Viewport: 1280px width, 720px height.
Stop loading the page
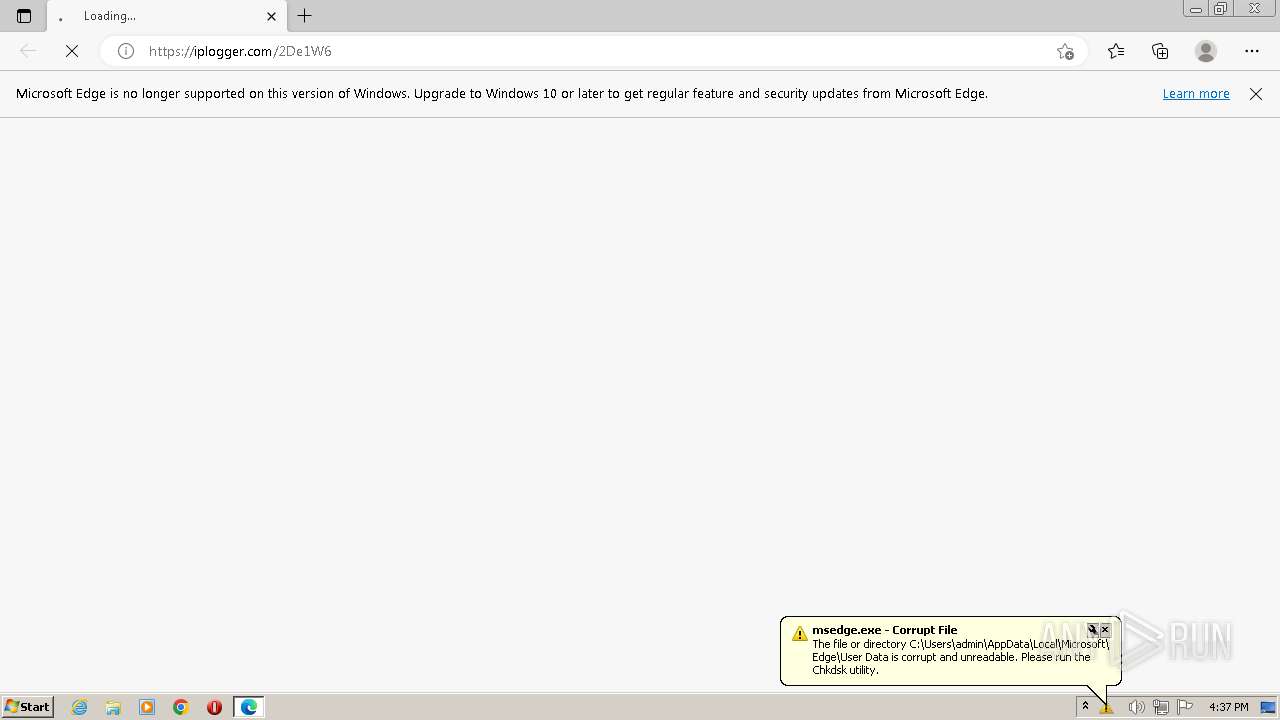(72, 51)
